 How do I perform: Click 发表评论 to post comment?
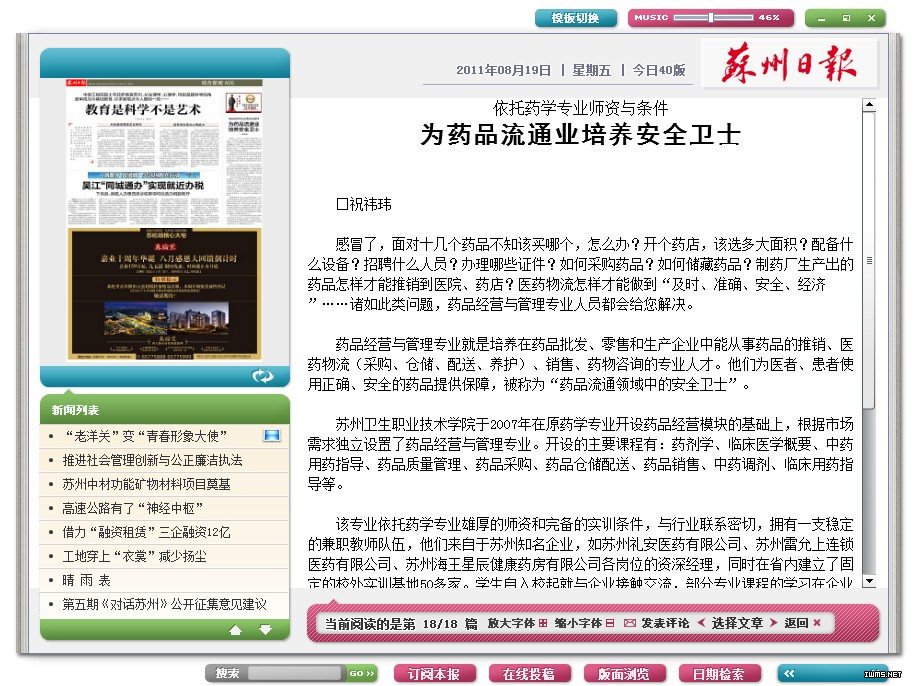(x=665, y=623)
